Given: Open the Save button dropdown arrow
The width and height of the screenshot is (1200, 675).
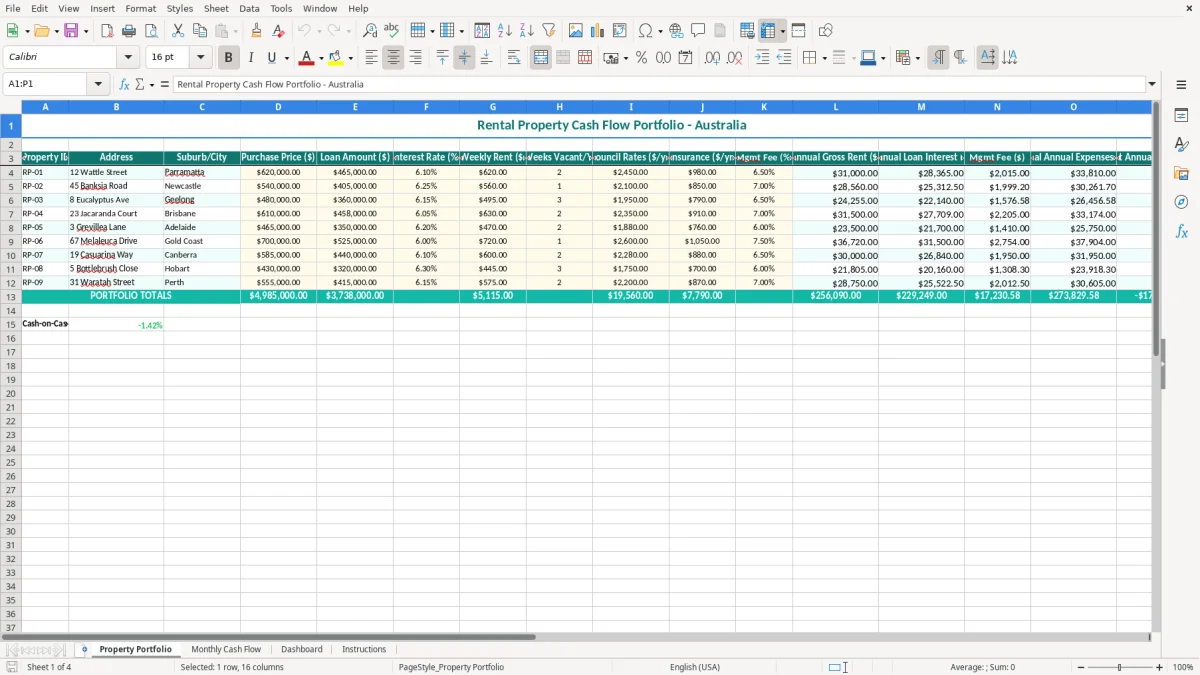Looking at the screenshot, I should pyautogui.click(x=86, y=31).
